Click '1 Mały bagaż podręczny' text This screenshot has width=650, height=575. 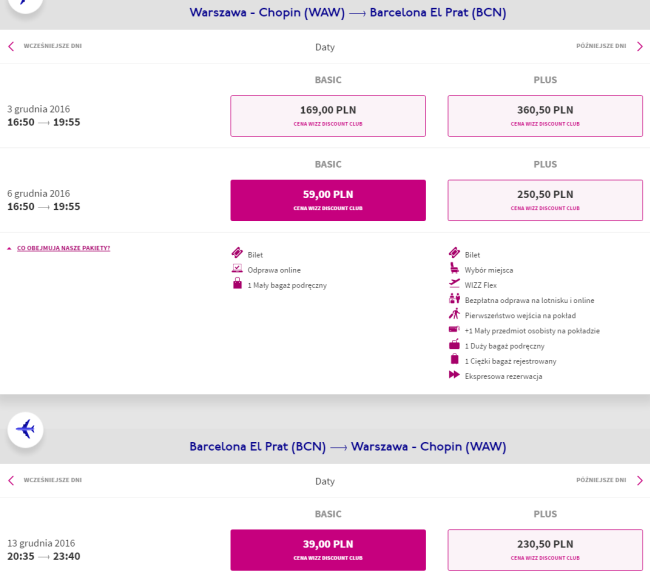click(287, 285)
